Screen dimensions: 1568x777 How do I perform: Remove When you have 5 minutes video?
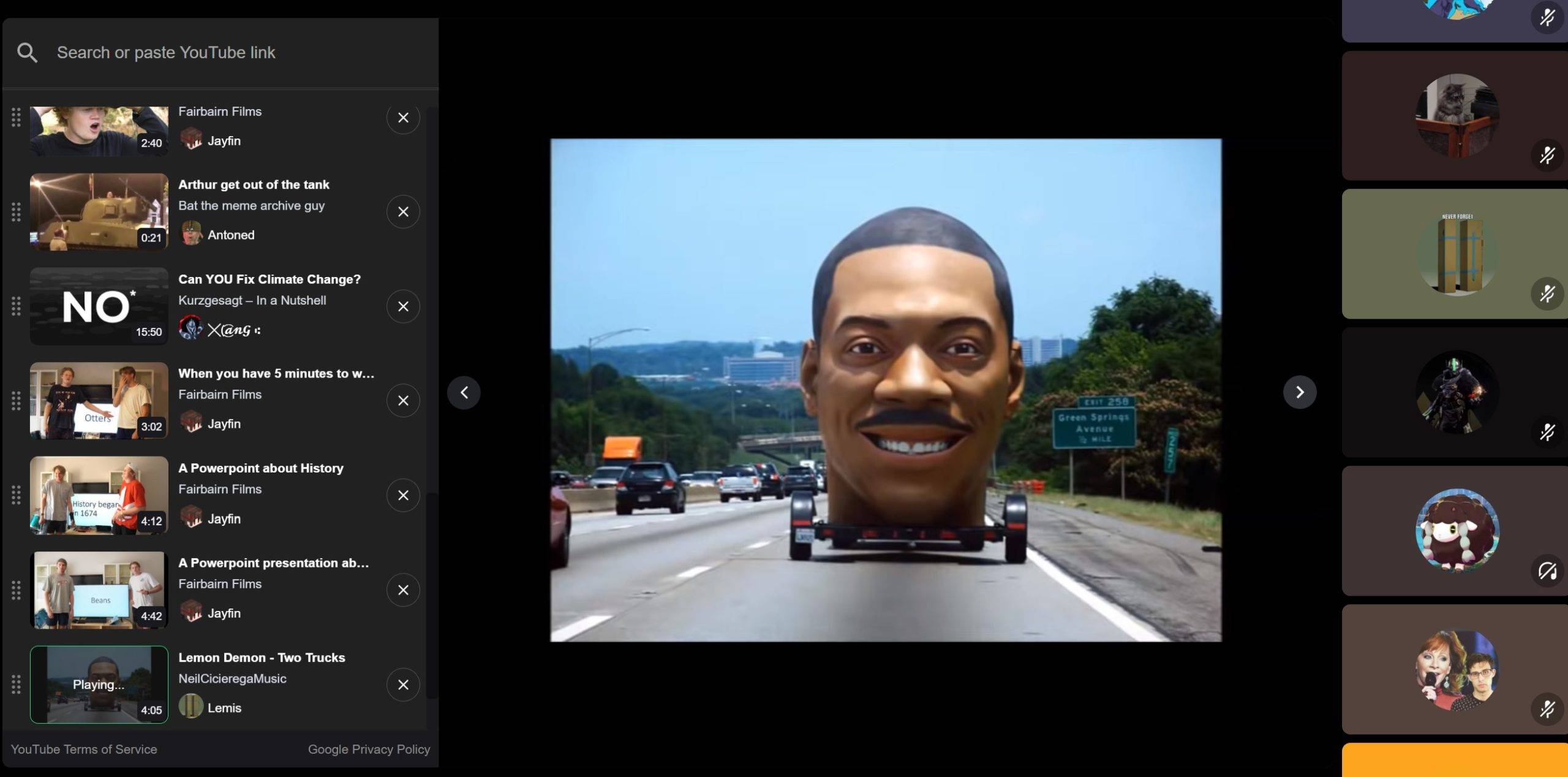click(403, 401)
